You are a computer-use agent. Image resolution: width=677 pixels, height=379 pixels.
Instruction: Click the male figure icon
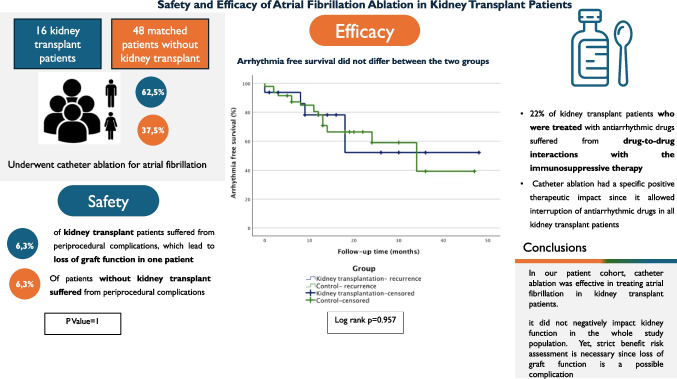[x=111, y=93]
